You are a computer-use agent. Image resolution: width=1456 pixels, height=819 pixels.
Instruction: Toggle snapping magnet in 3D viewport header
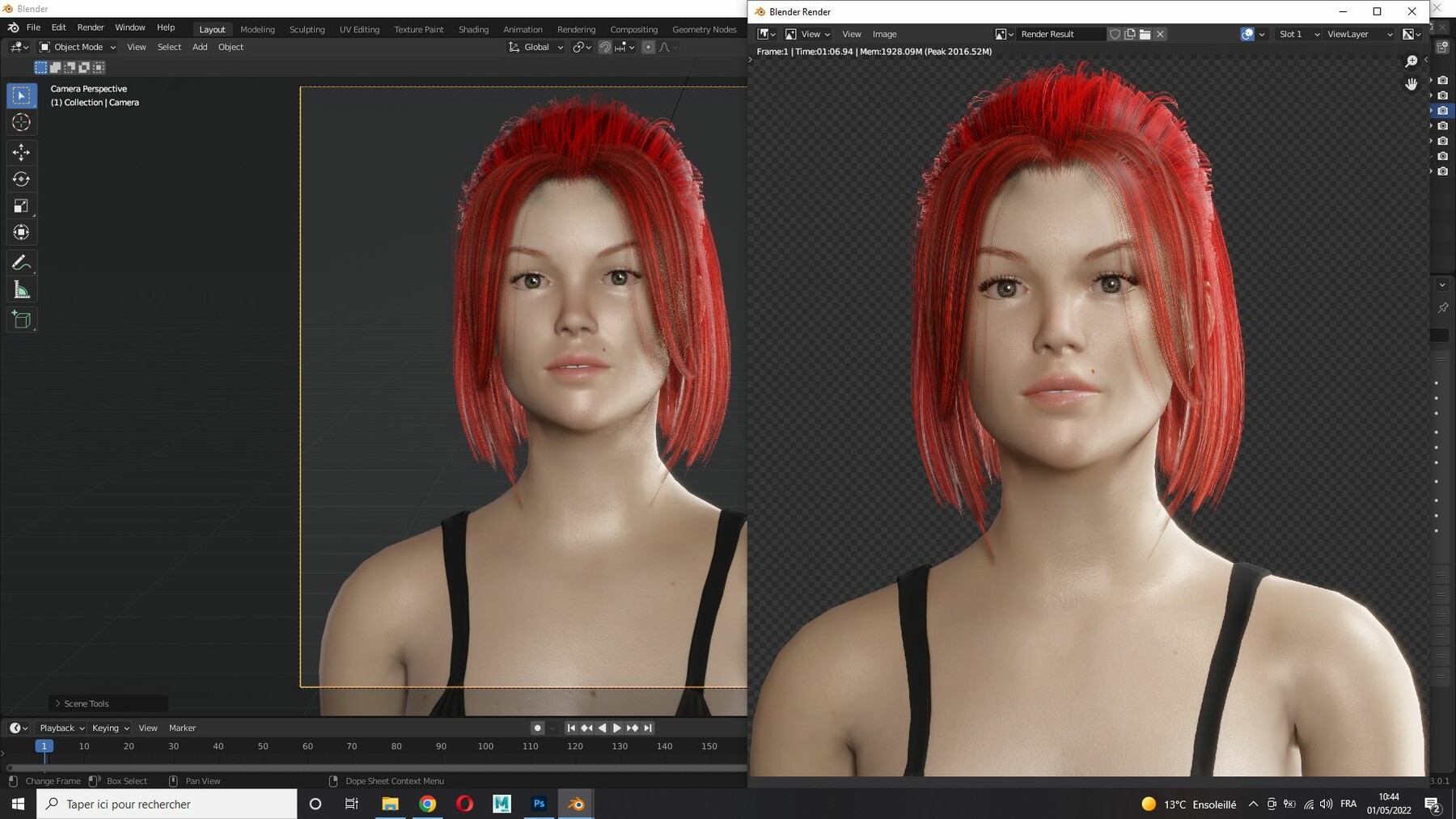point(605,47)
